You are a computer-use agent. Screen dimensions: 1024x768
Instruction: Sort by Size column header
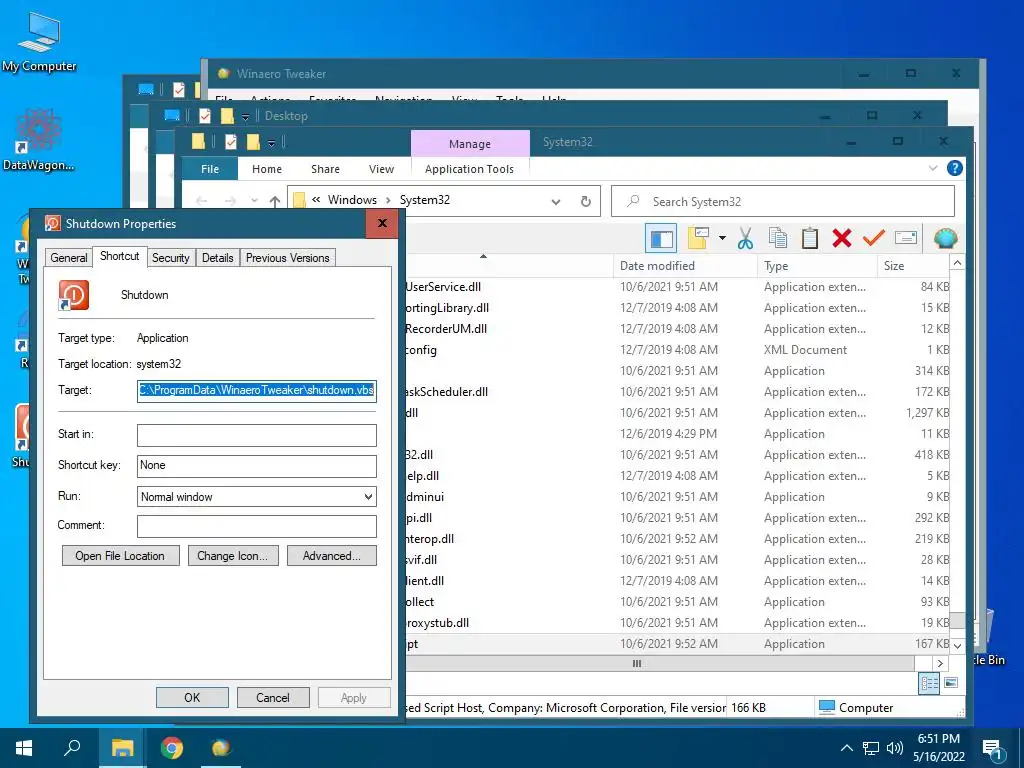click(x=912, y=266)
